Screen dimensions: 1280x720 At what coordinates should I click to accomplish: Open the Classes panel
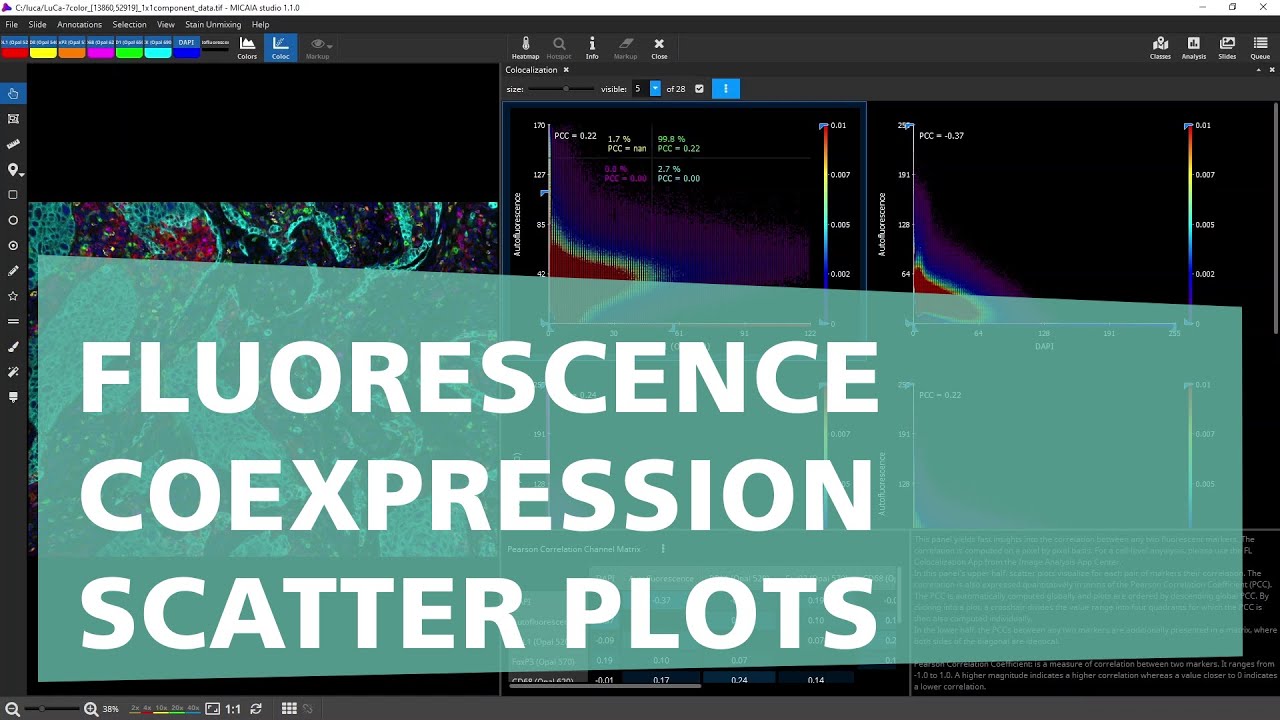tap(1160, 47)
